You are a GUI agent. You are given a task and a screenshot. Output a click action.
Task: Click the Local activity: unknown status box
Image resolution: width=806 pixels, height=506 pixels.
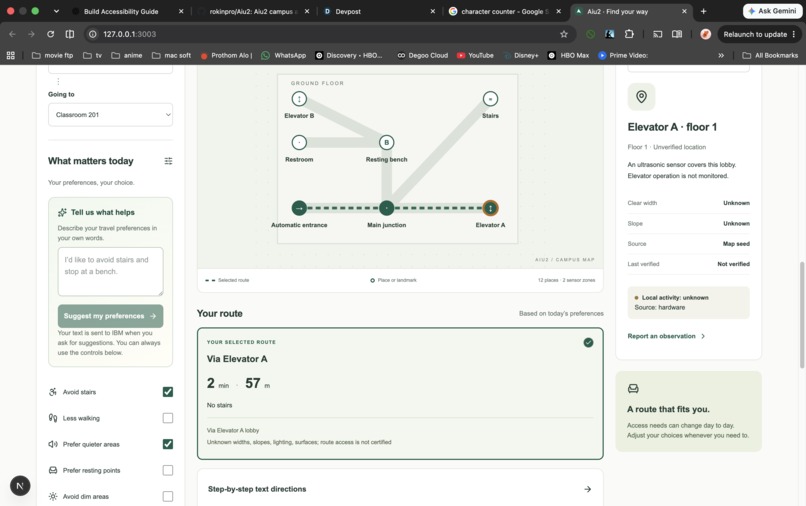(688, 302)
